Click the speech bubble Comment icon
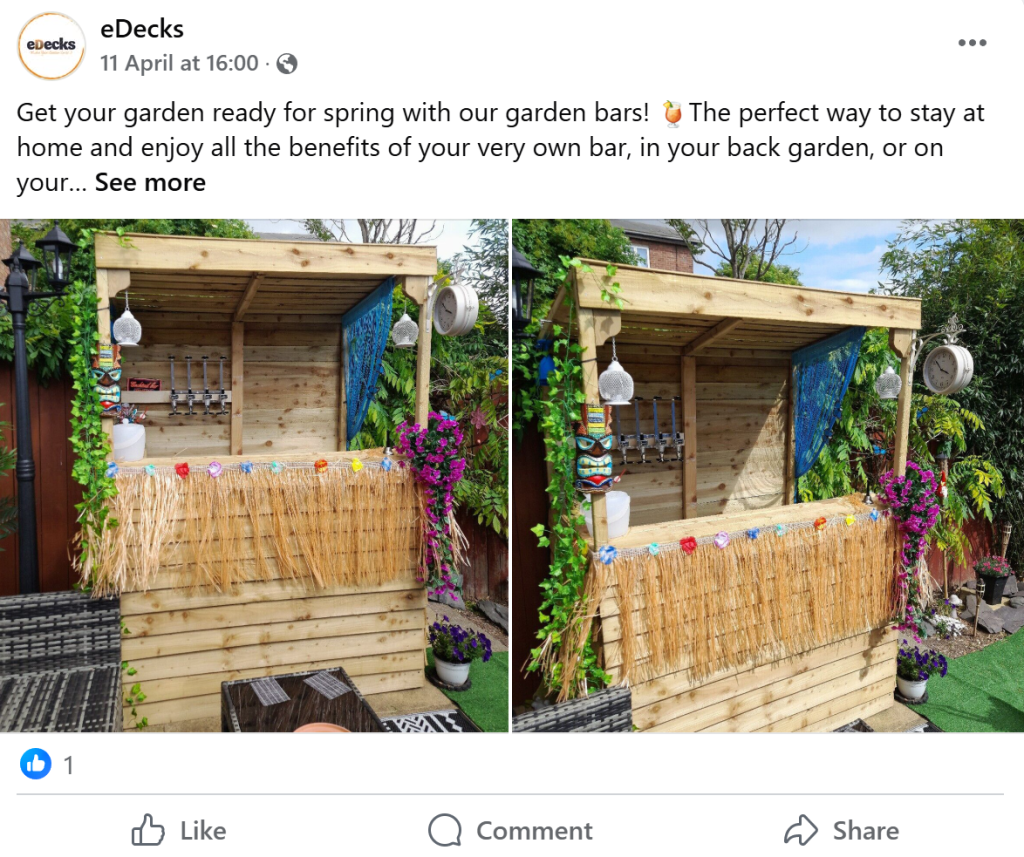Viewport: 1024px width, 857px height. pos(445,830)
